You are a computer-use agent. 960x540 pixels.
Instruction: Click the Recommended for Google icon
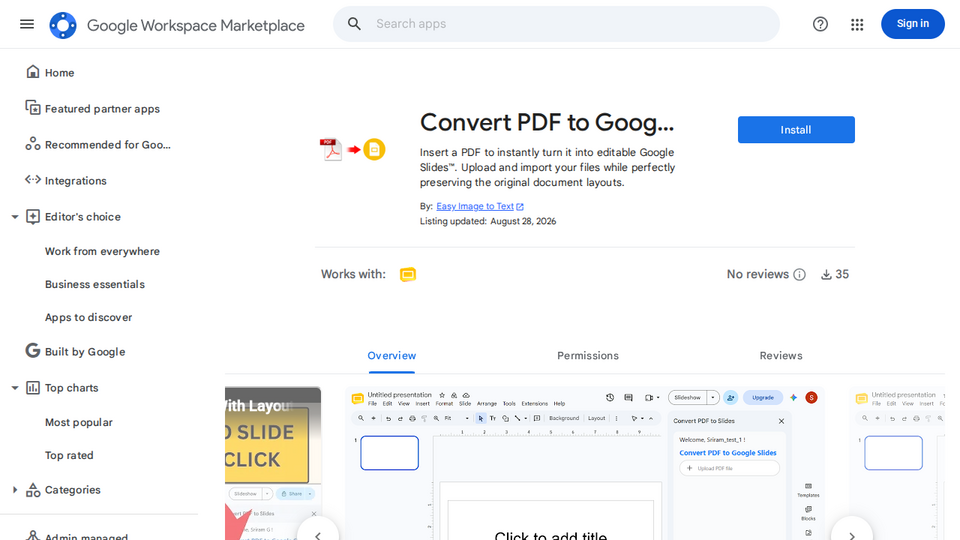(x=33, y=144)
